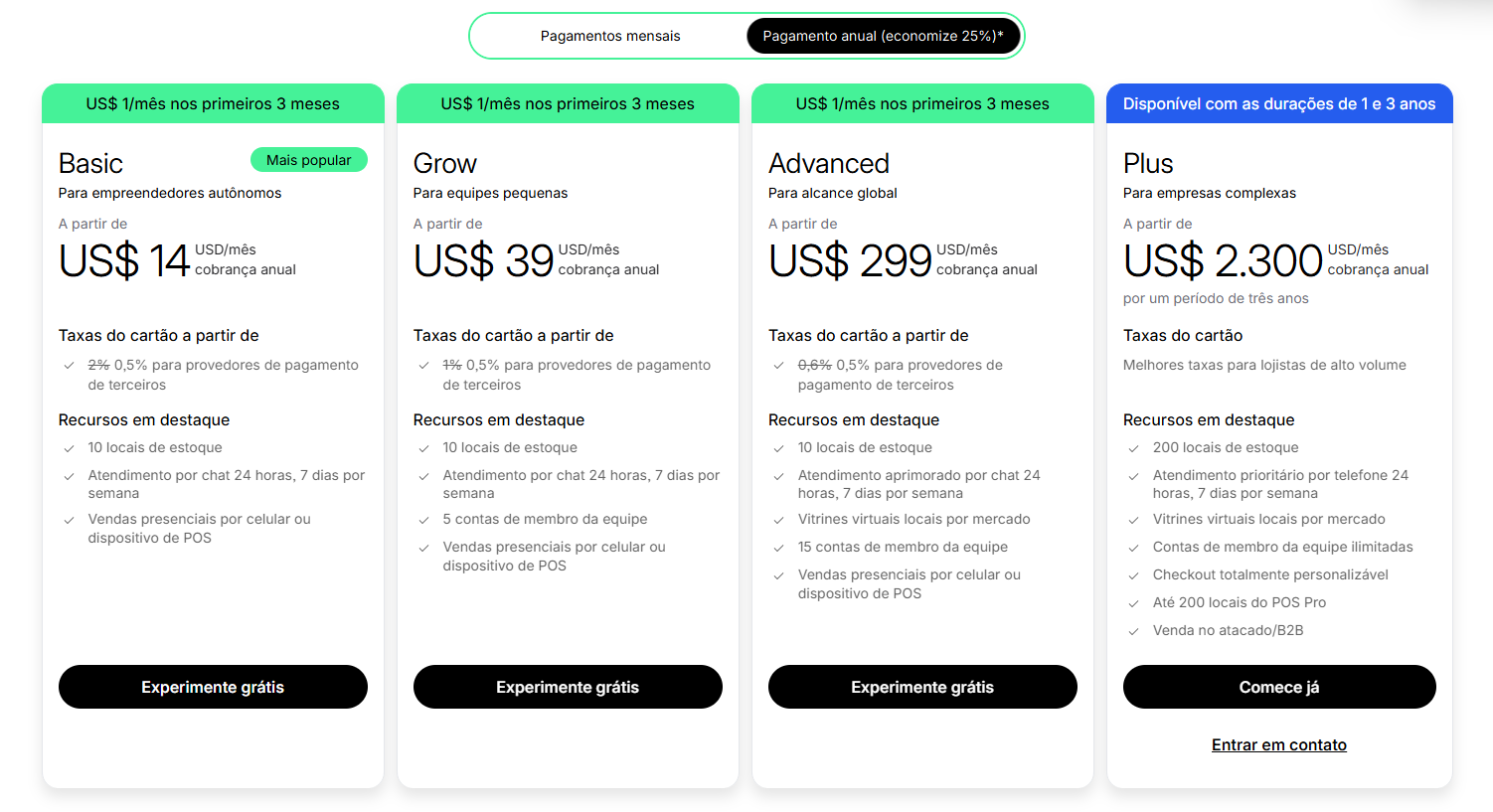Click checkmark beside "10 locais de estoque" on Basic
Viewport: 1493px width, 812px height.
tap(69, 447)
